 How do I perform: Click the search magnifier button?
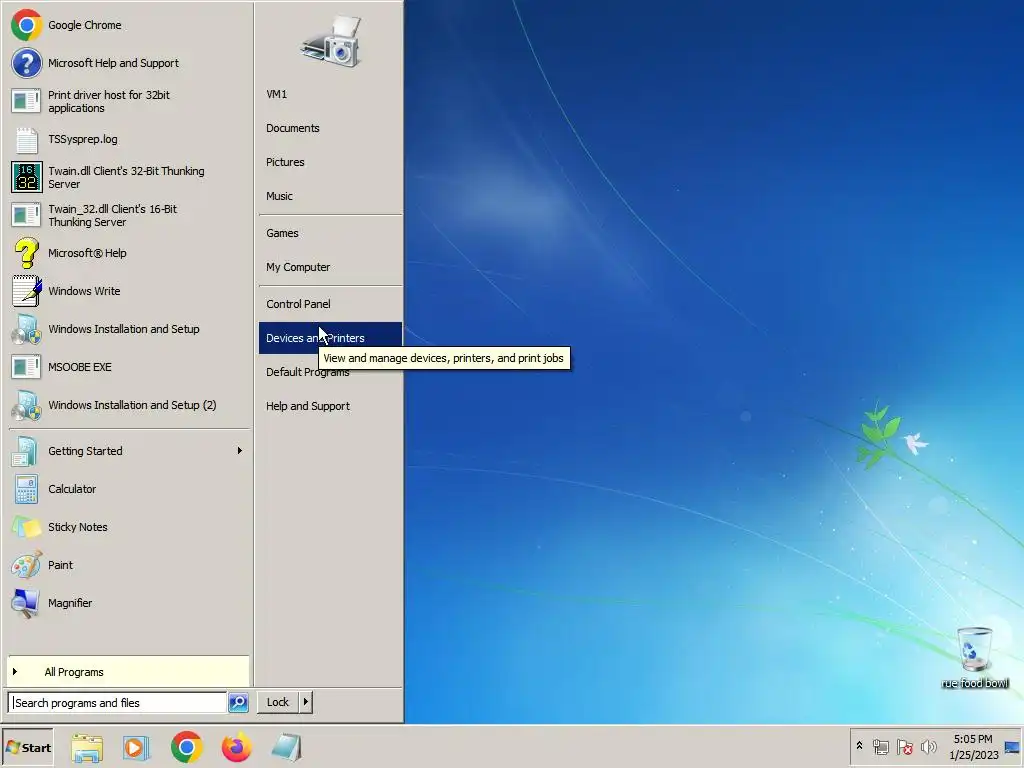click(238, 703)
